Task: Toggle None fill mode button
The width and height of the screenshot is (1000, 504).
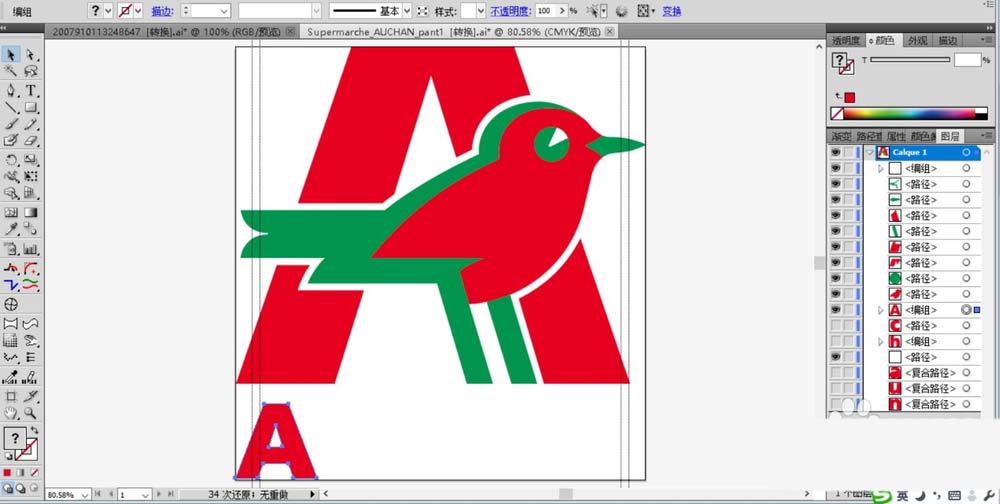Action: 34,473
